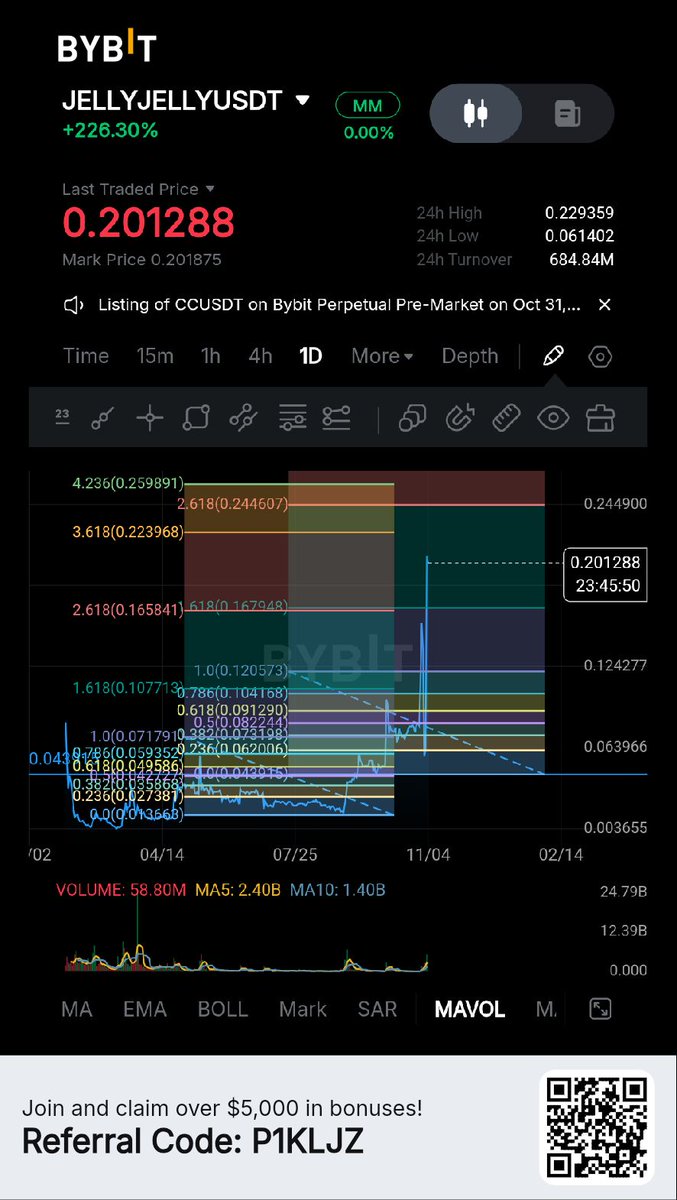Click the Bybit logo
Screen dimensions: 677x1200
point(106,48)
